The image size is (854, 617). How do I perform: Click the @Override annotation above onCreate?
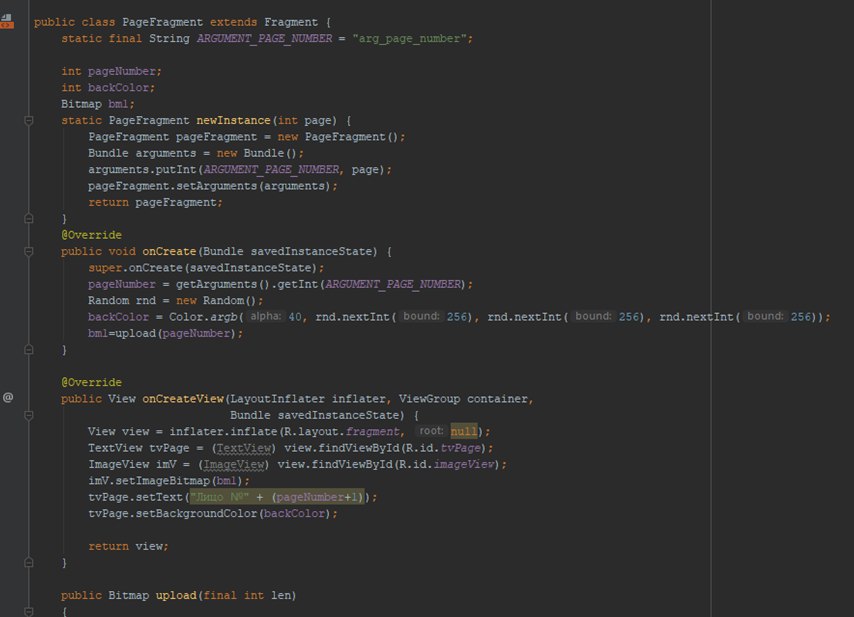tap(92, 235)
